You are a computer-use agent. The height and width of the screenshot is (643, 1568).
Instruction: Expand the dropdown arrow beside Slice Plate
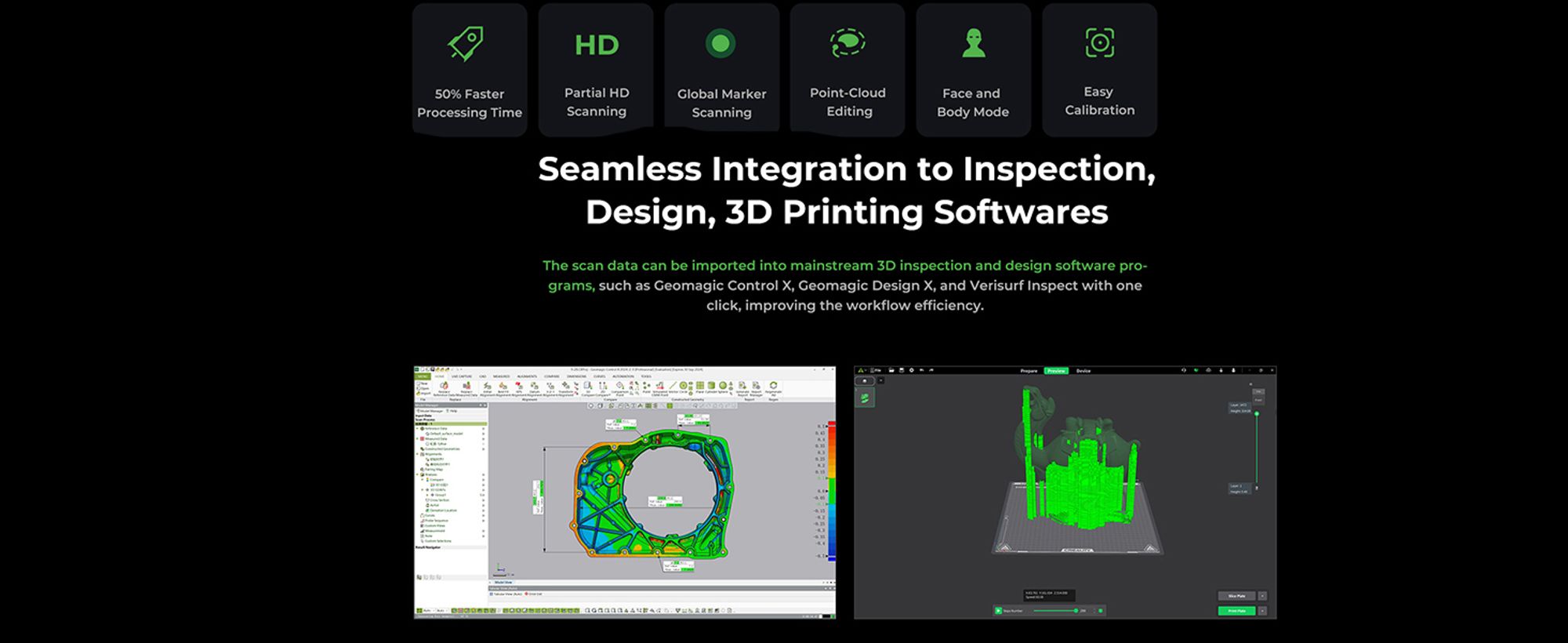click(1262, 596)
